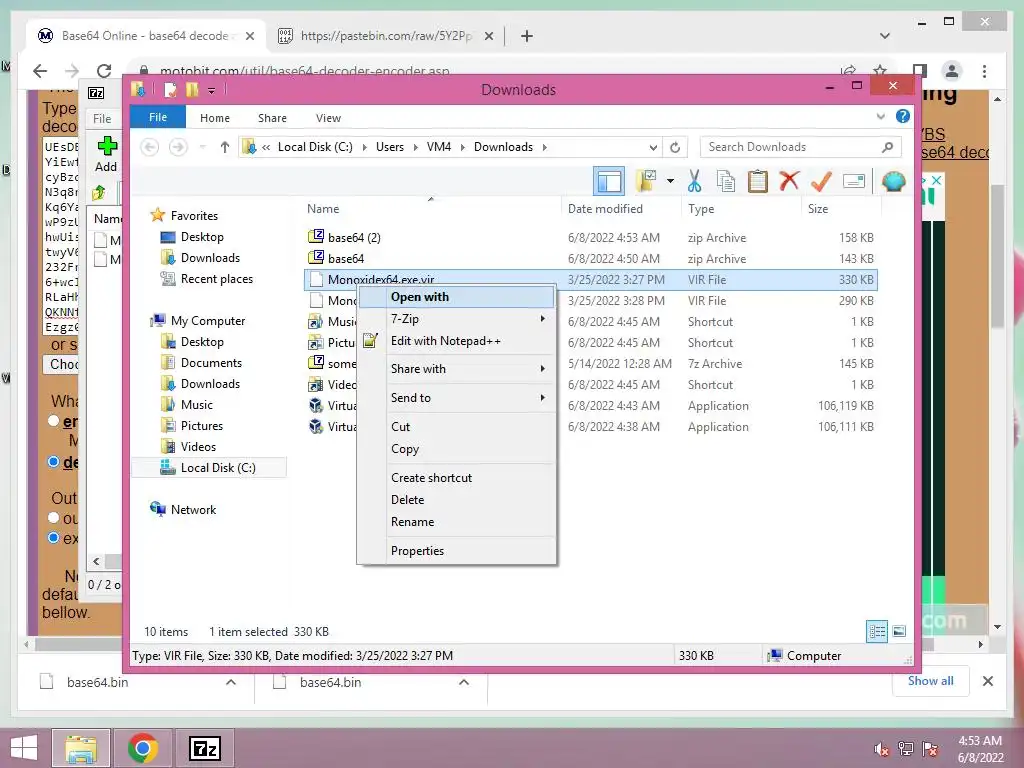Go up one folder level arrow

(x=225, y=147)
